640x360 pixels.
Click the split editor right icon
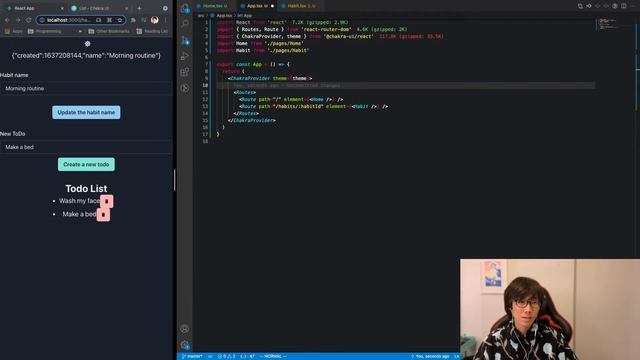pyautogui.click(x=624, y=6)
